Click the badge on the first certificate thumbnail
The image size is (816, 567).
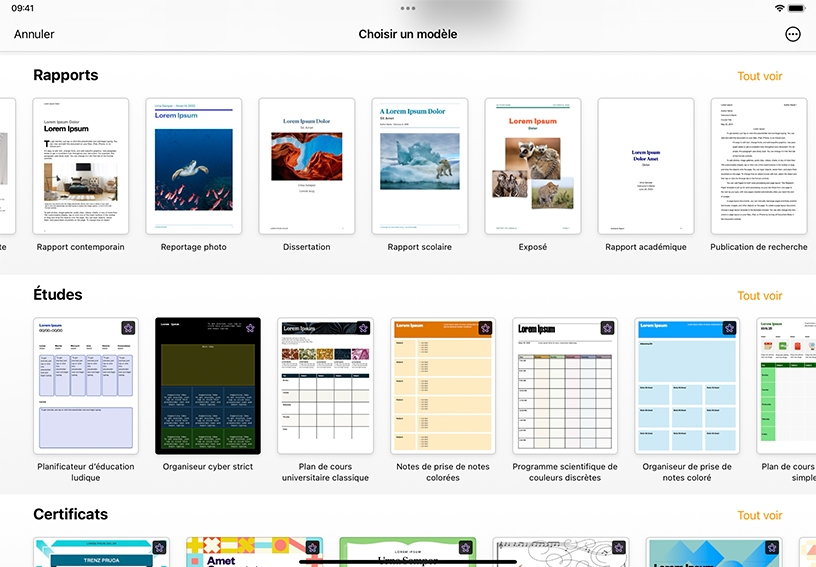tap(159, 547)
